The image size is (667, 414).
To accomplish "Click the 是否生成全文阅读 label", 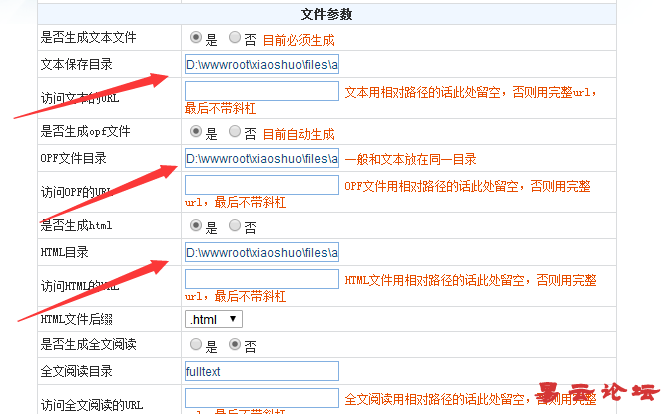I will pyautogui.click(x=88, y=344).
